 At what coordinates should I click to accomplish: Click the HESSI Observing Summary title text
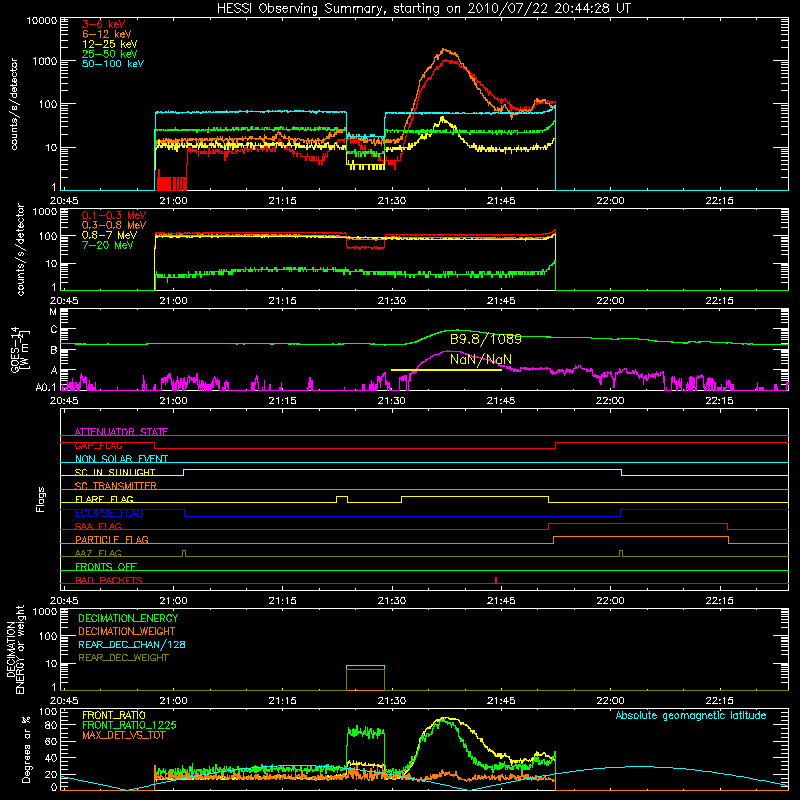click(424, 8)
